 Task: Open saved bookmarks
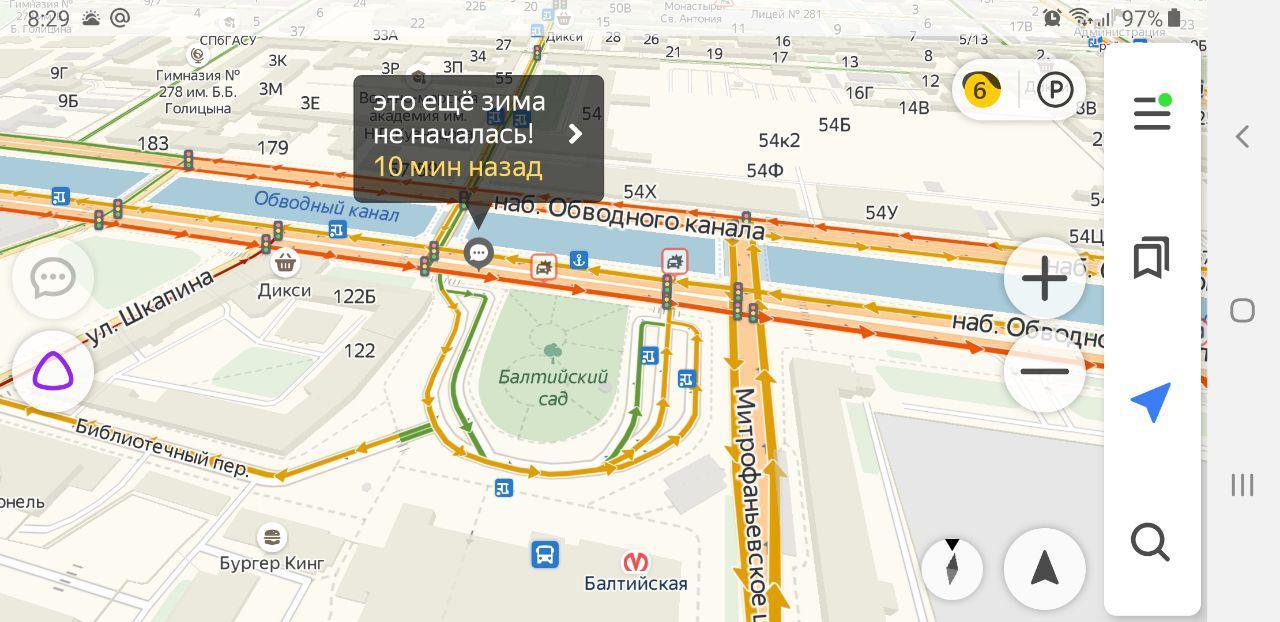pos(1152,257)
